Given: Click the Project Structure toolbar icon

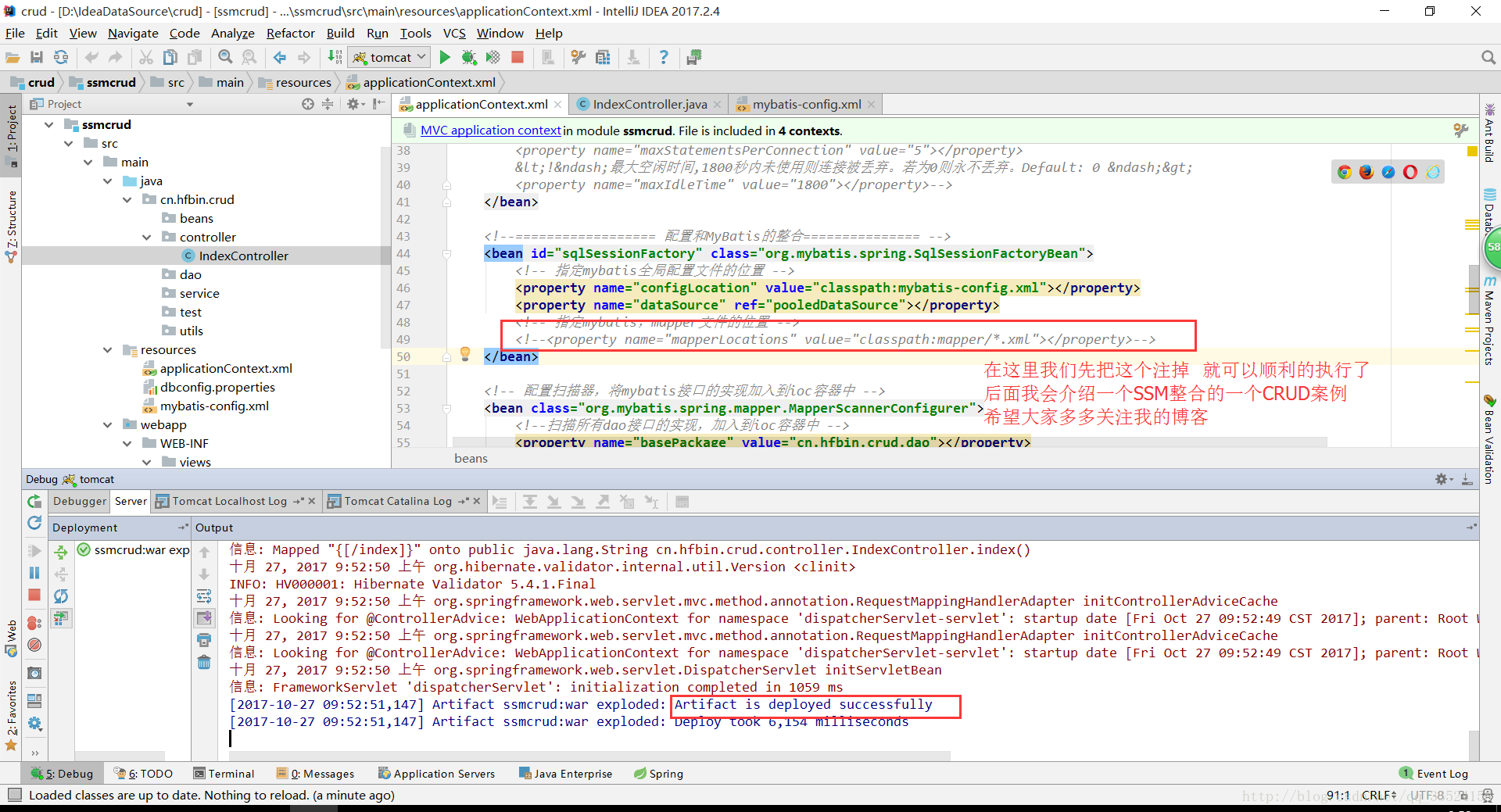Looking at the screenshot, I should click(603, 57).
